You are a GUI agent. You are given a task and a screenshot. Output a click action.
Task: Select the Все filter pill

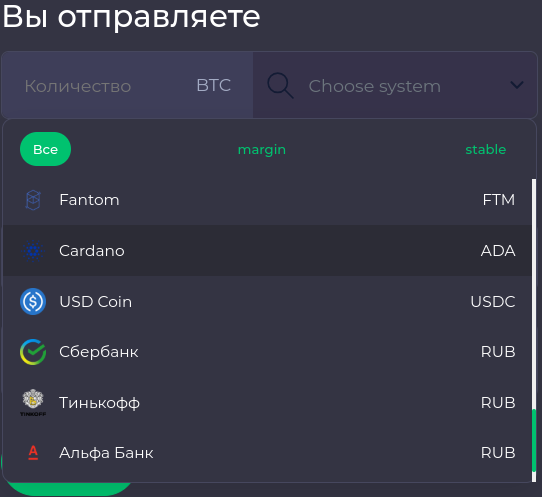coord(46,149)
